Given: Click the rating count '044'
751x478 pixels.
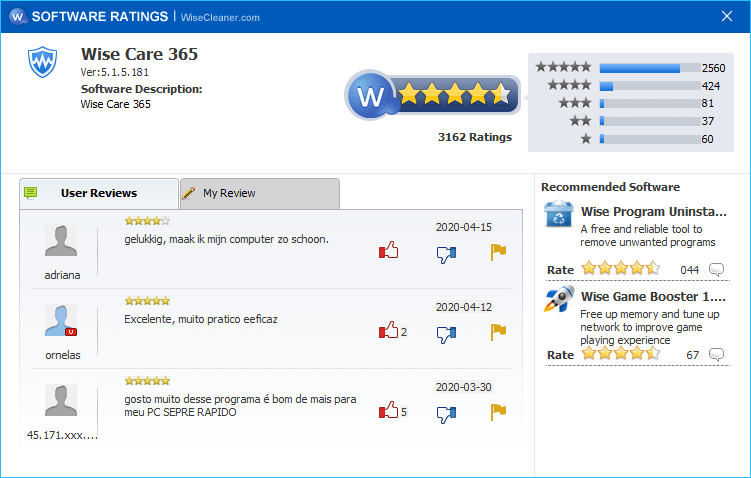Looking at the screenshot, I should tap(690, 270).
